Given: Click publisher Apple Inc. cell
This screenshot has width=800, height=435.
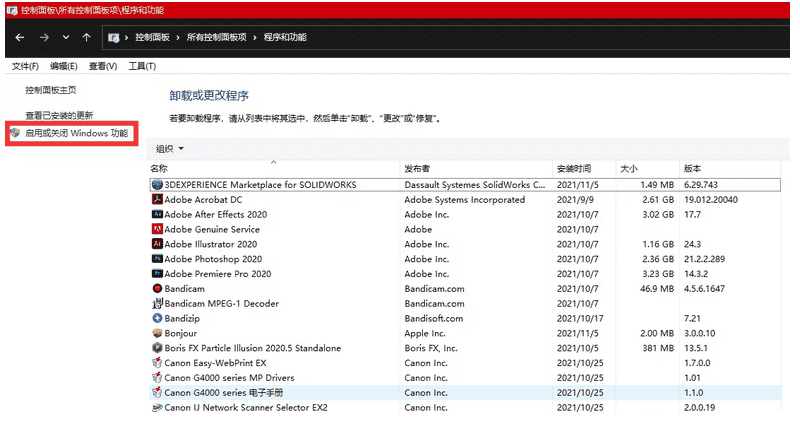Looking at the screenshot, I should (425, 333).
